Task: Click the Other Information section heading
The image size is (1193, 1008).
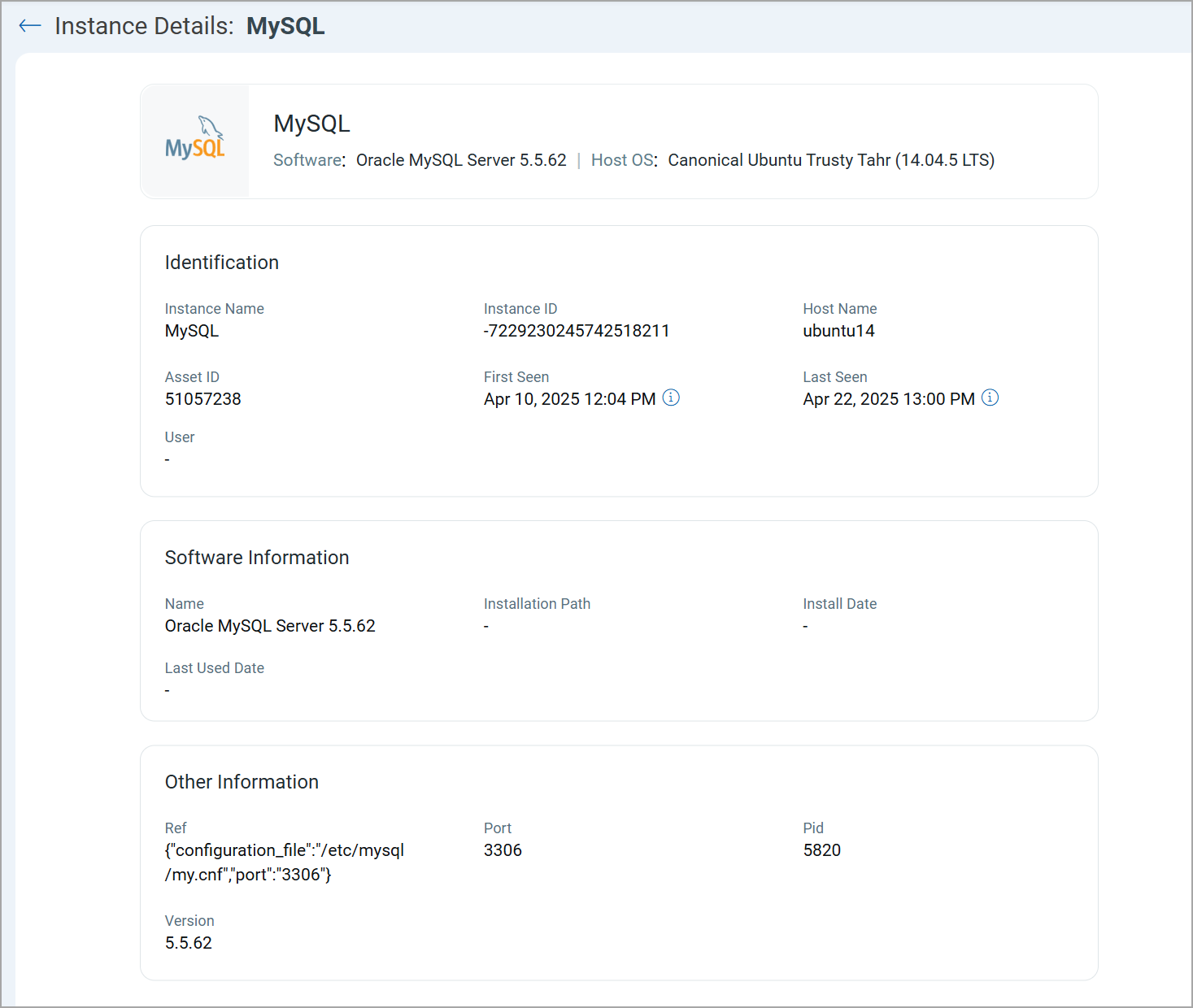Action: click(x=242, y=782)
